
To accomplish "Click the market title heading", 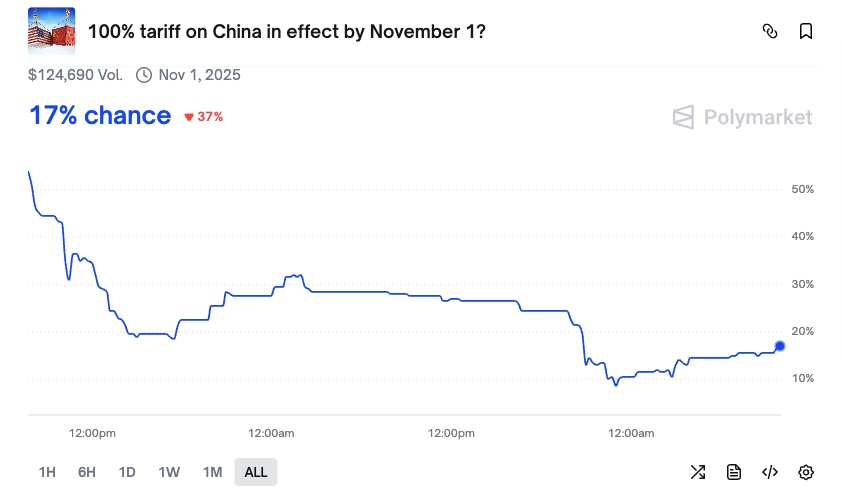I will point(287,31).
